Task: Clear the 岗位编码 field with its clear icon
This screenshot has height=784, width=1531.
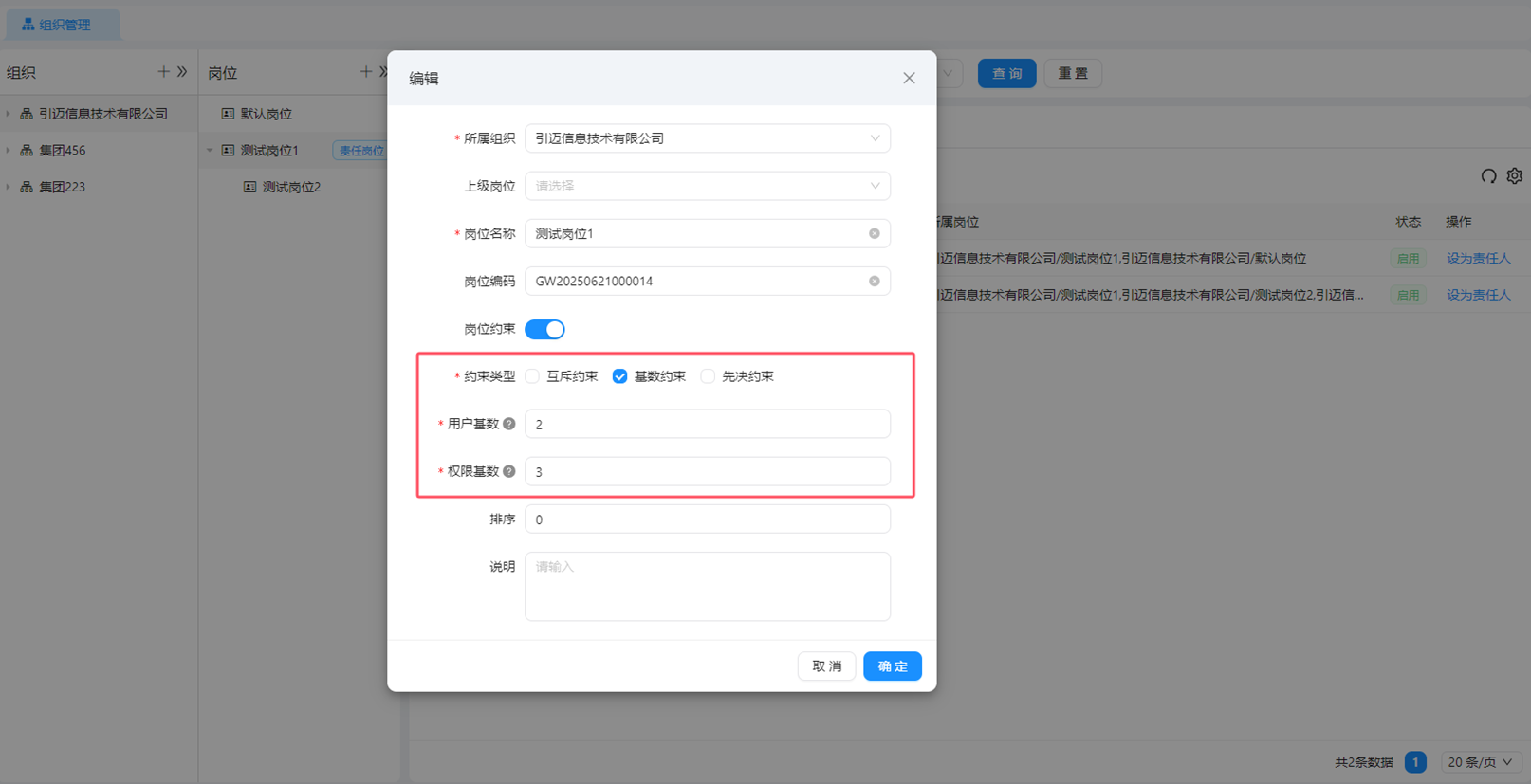Action: 875,281
